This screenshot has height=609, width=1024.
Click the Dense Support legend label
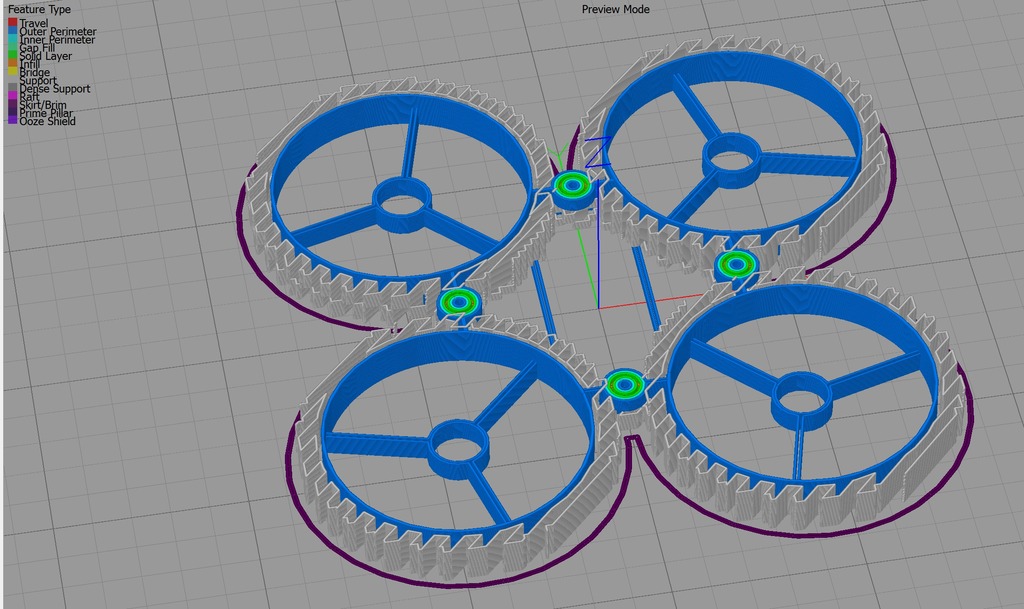[x=55, y=89]
